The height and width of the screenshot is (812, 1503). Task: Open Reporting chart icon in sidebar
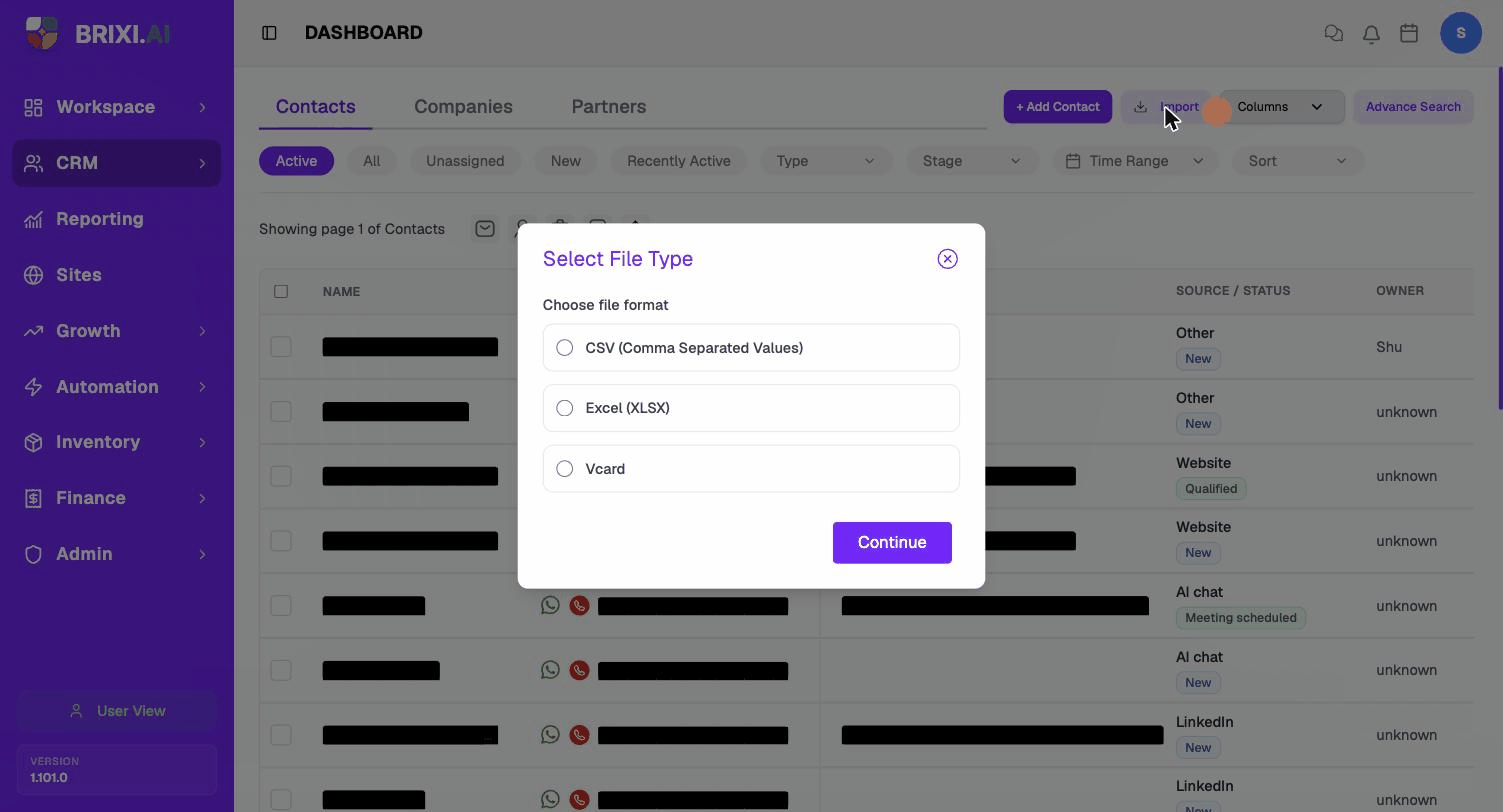coord(33,219)
